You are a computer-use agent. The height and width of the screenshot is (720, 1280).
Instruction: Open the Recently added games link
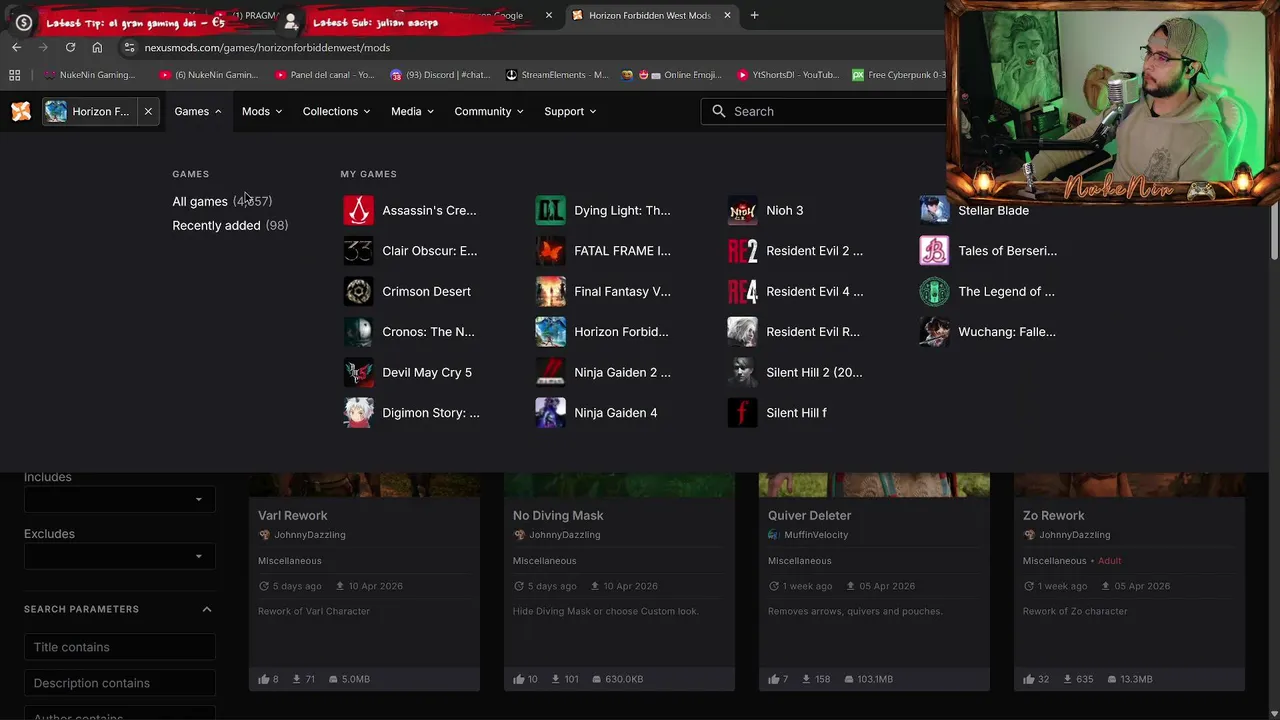(216, 225)
